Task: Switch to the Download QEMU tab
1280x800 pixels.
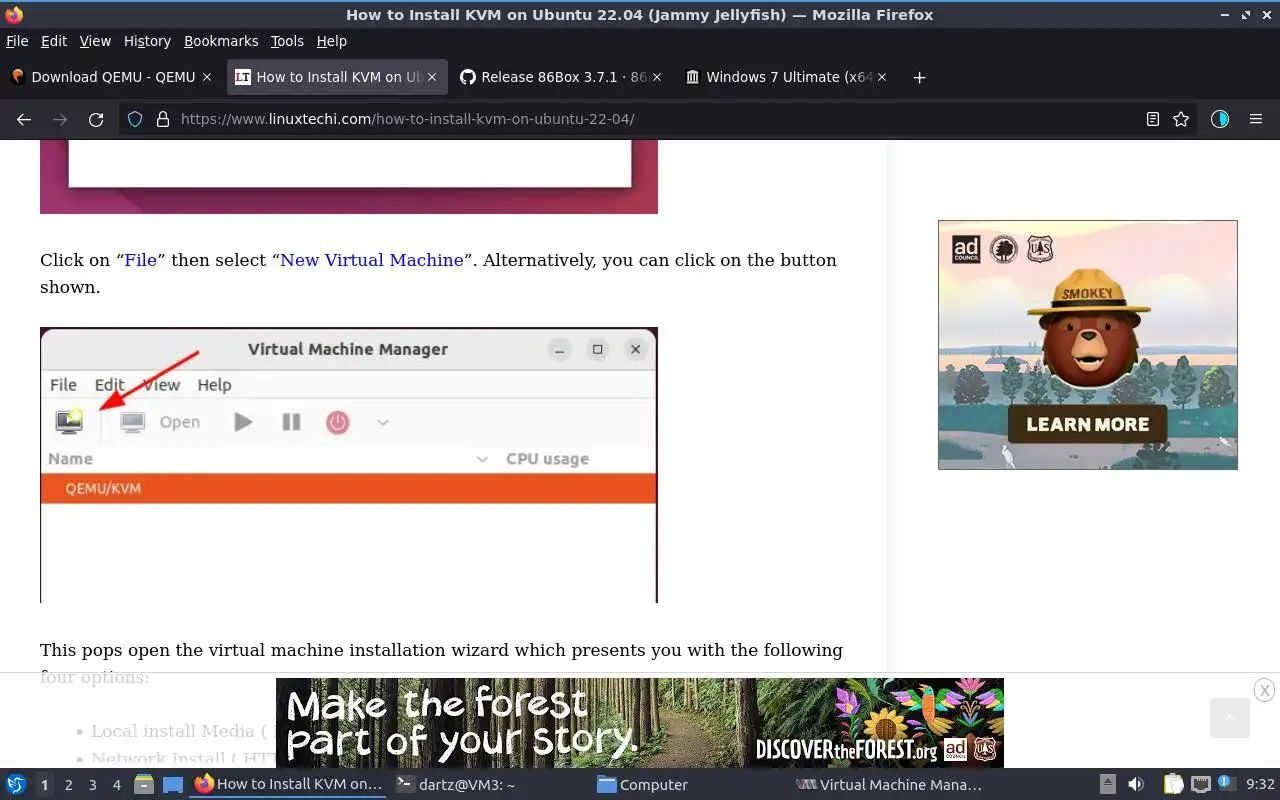Action: [110, 77]
